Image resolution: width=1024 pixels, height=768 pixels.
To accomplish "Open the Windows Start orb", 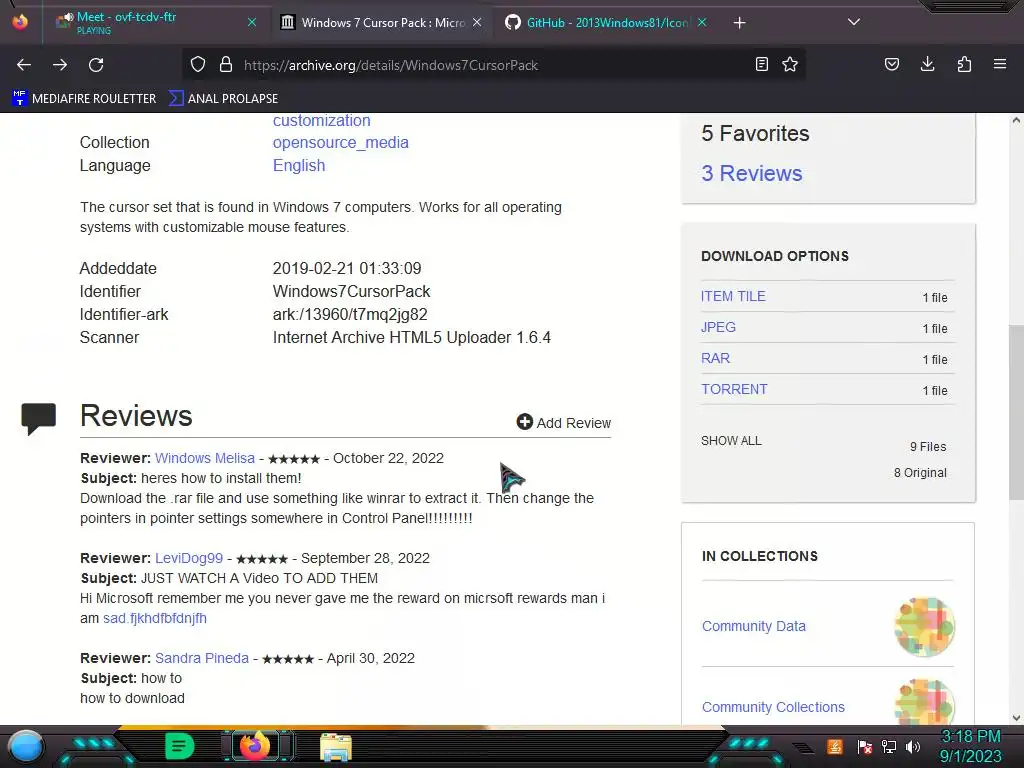I will click(x=26, y=746).
